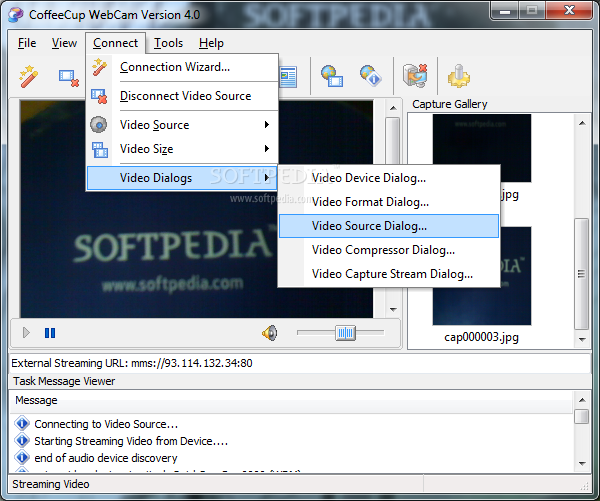Click info icon beside end of audio discovery
The height and width of the screenshot is (501, 600).
coord(22,457)
